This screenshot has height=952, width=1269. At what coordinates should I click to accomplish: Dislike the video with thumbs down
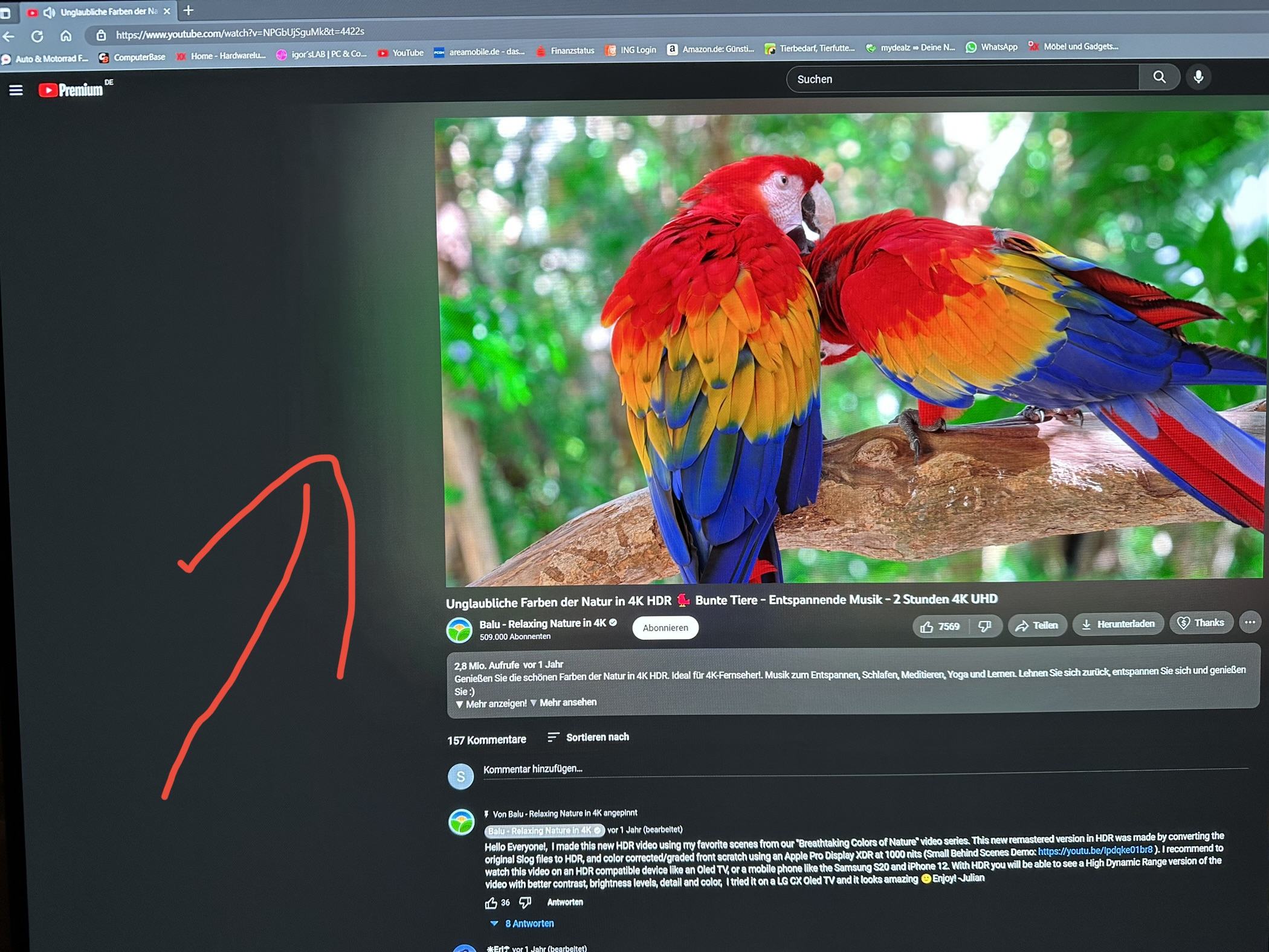984,626
